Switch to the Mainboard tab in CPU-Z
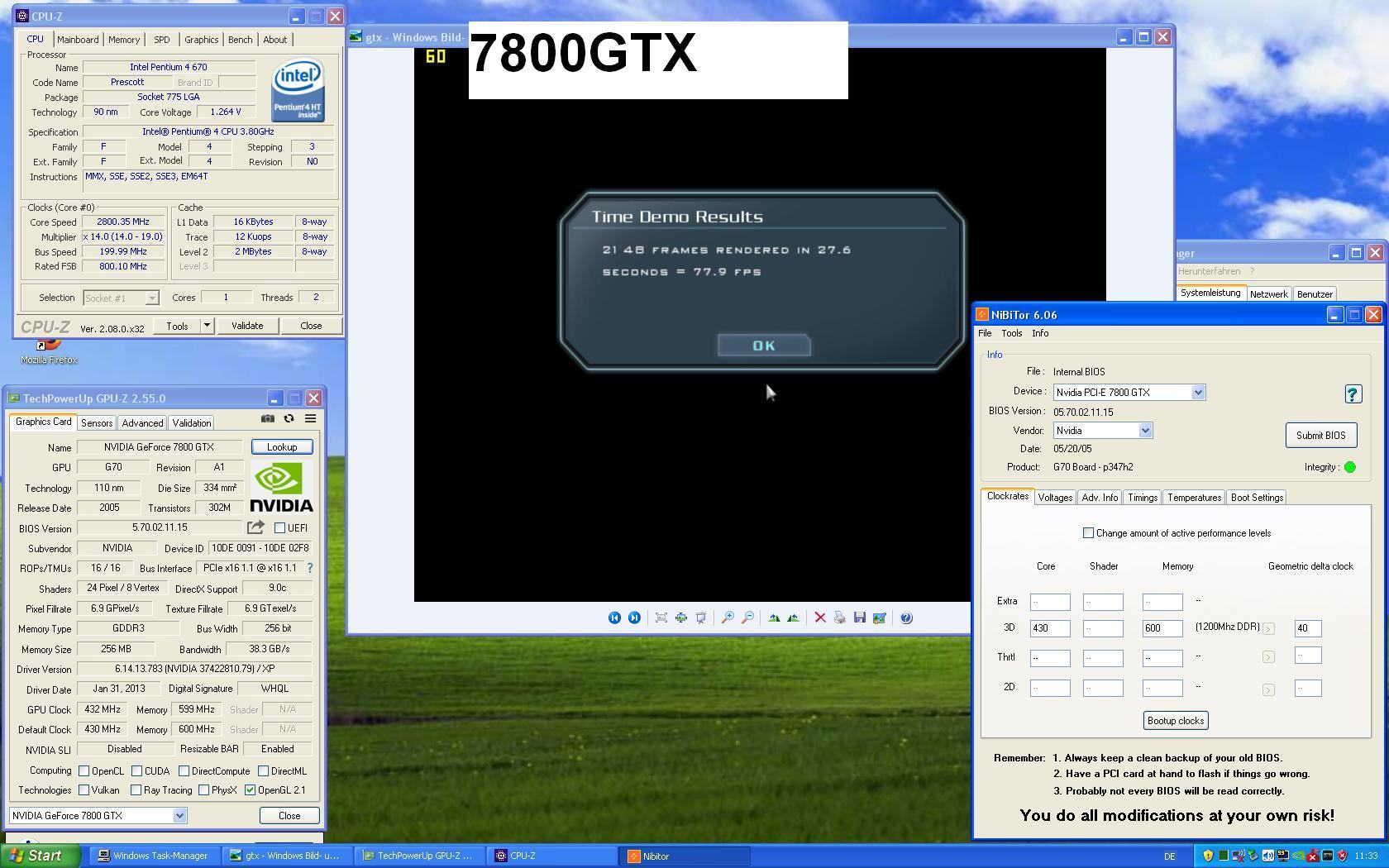This screenshot has height=868, width=1389. 78,40
